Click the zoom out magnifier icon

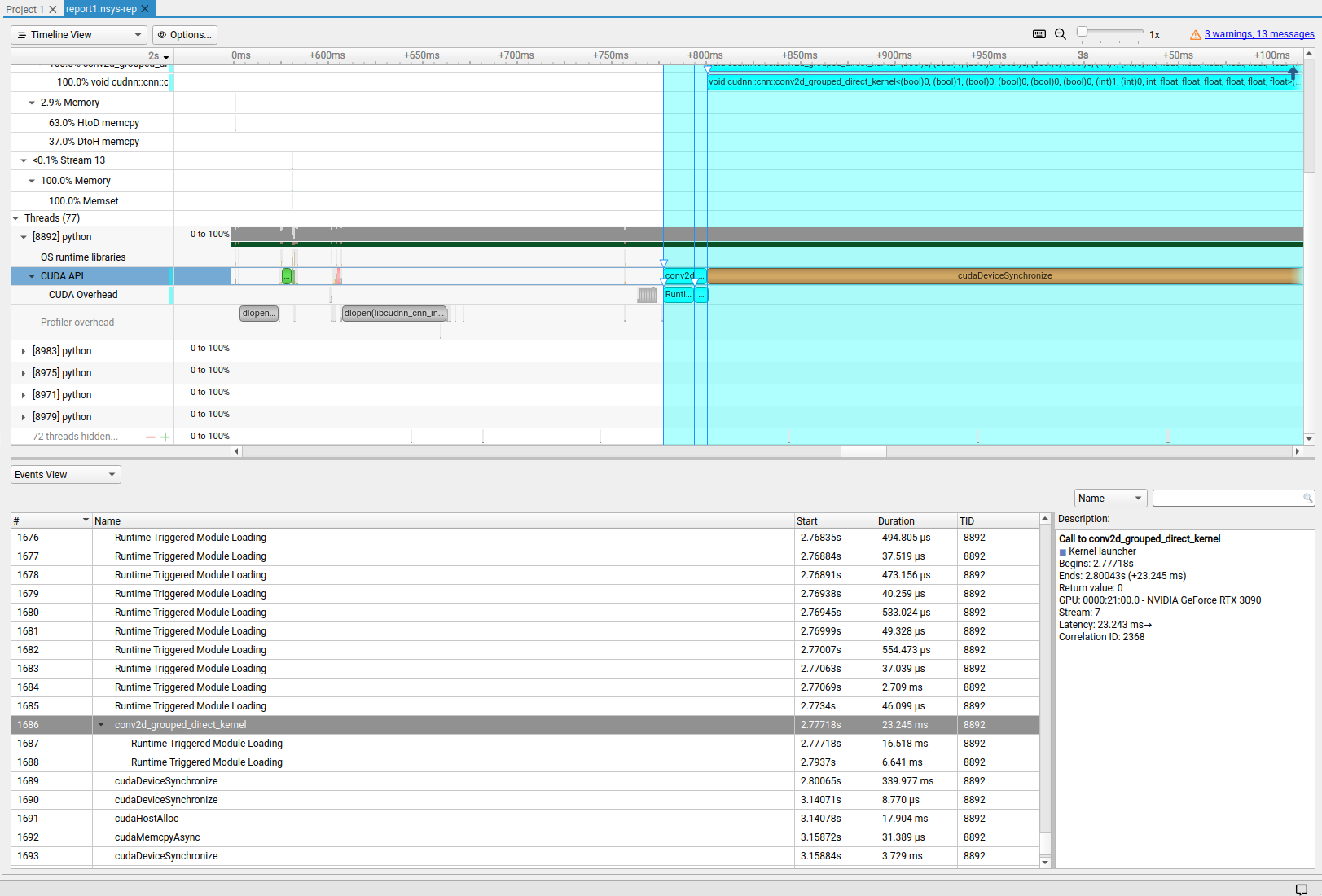point(1061,34)
